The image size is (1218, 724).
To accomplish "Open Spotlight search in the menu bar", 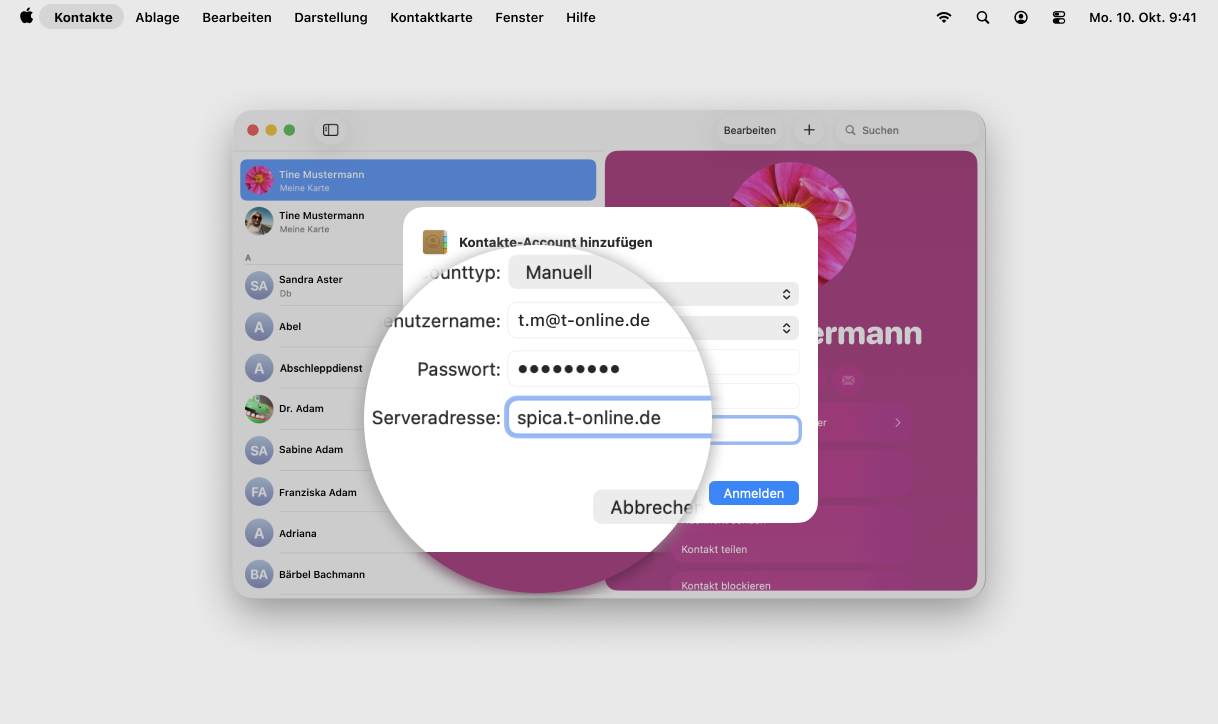I will pos(983,17).
